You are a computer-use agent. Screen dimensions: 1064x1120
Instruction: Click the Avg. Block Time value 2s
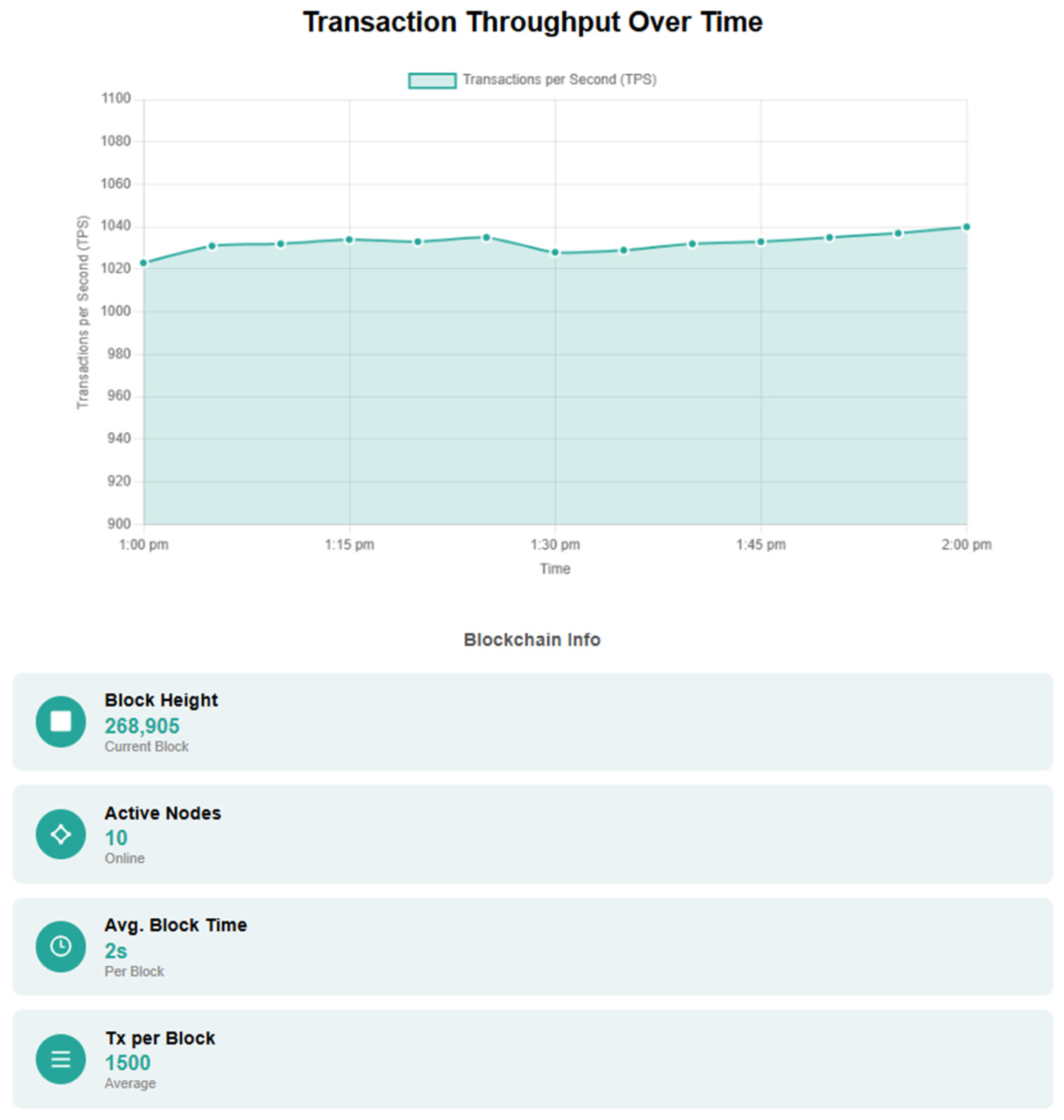[116, 951]
